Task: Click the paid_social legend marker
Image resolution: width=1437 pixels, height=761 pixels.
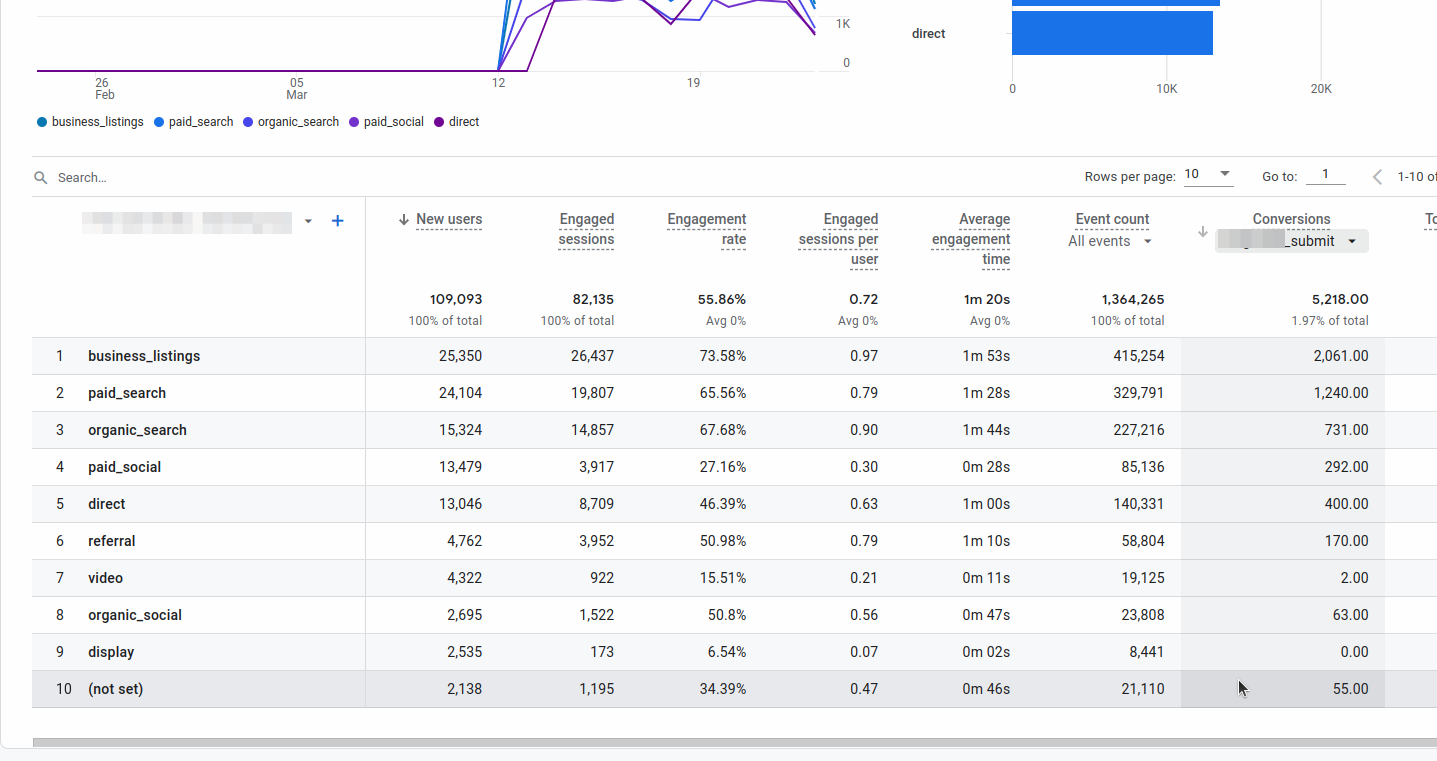Action: pyautogui.click(x=354, y=122)
